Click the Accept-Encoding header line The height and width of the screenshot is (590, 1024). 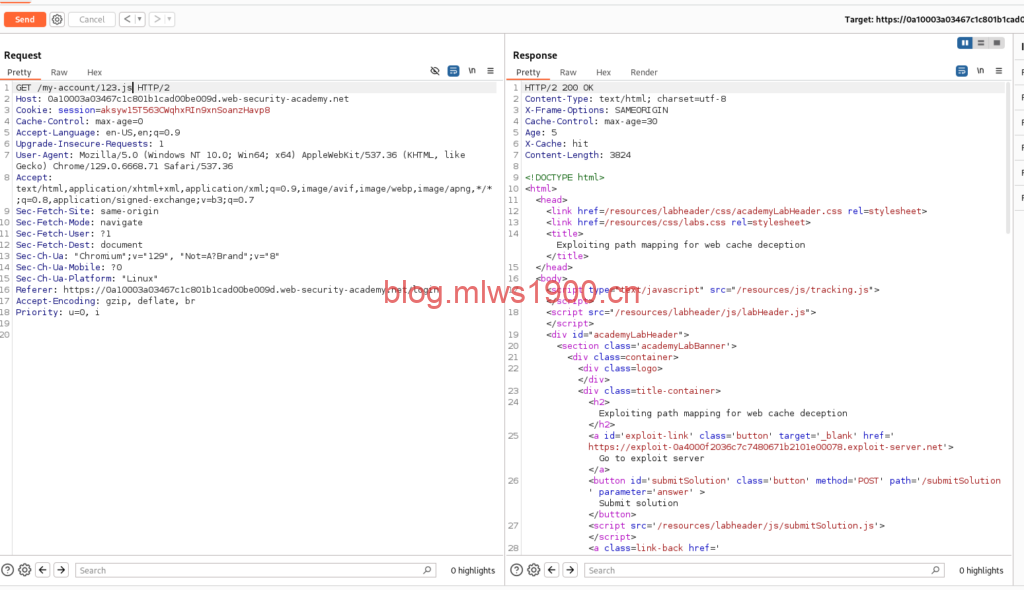click(x=105, y=301)
